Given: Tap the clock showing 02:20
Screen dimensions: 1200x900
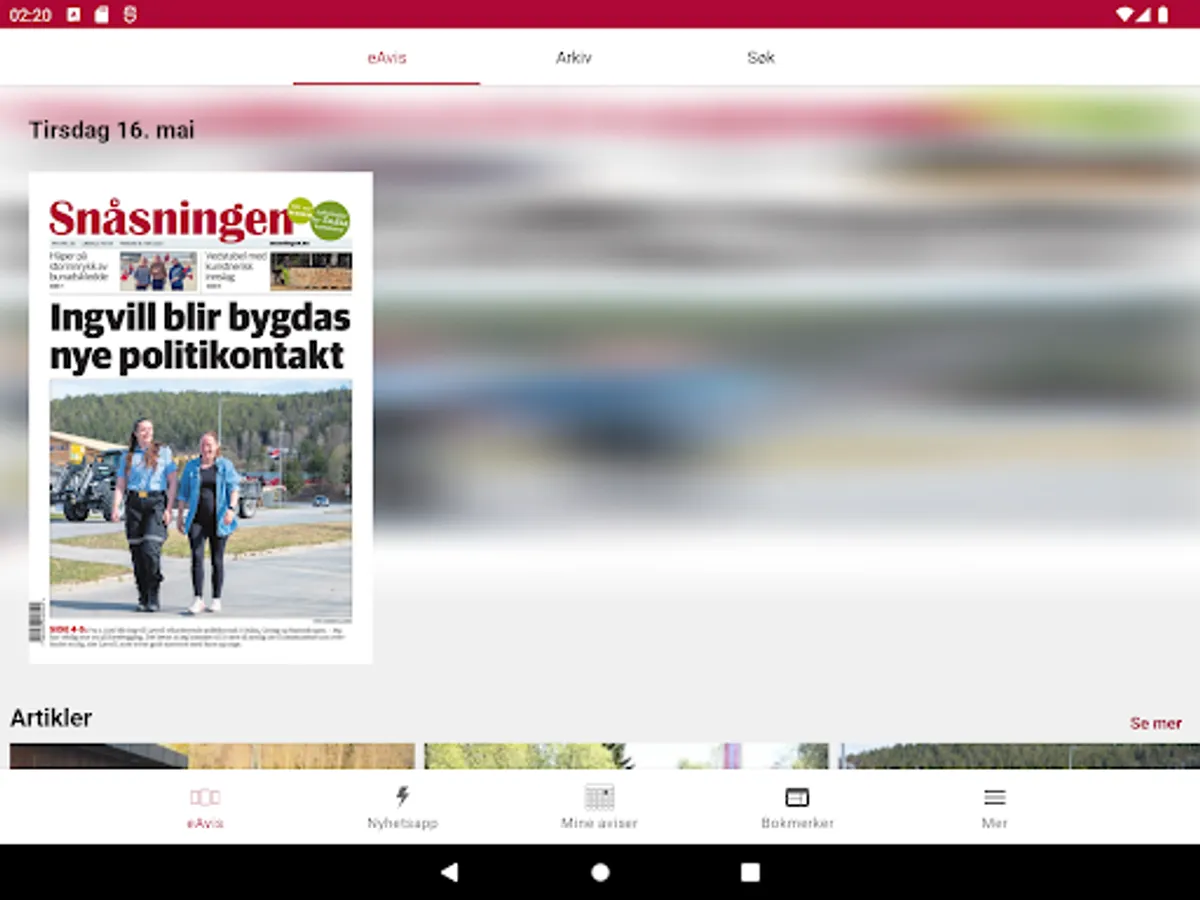Looking at the screenshot, I should click(x=30, y=15).
